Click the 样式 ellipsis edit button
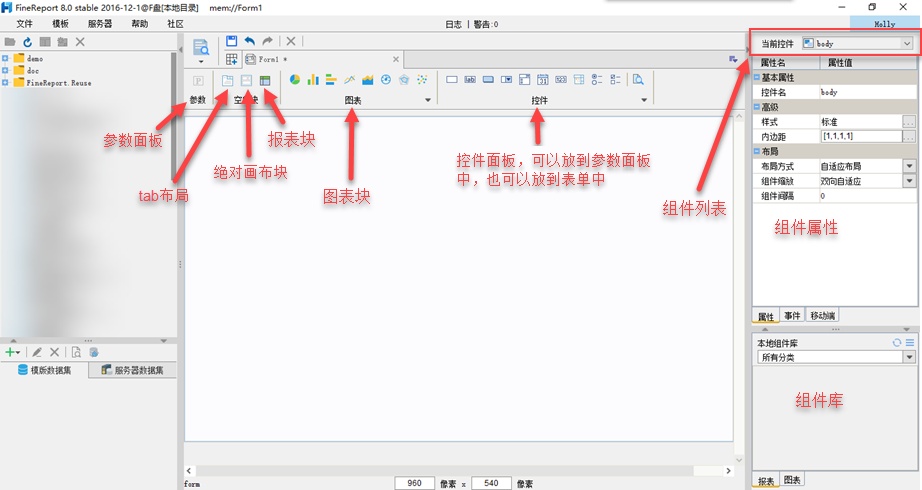 pyautogui.click(x=909, y=122)
